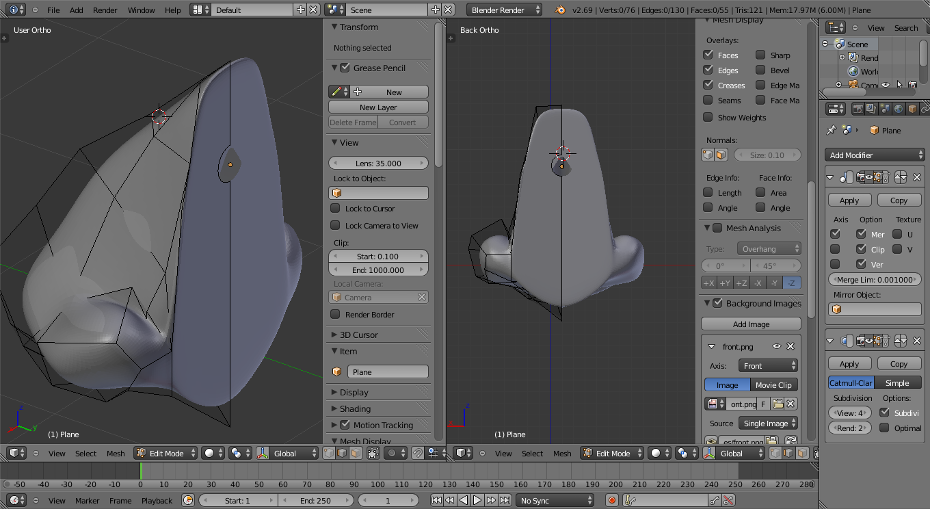Open the Mesh menu in left viewport header
Viewport: 930px width, 509px height.
click(x=116, y=453)
